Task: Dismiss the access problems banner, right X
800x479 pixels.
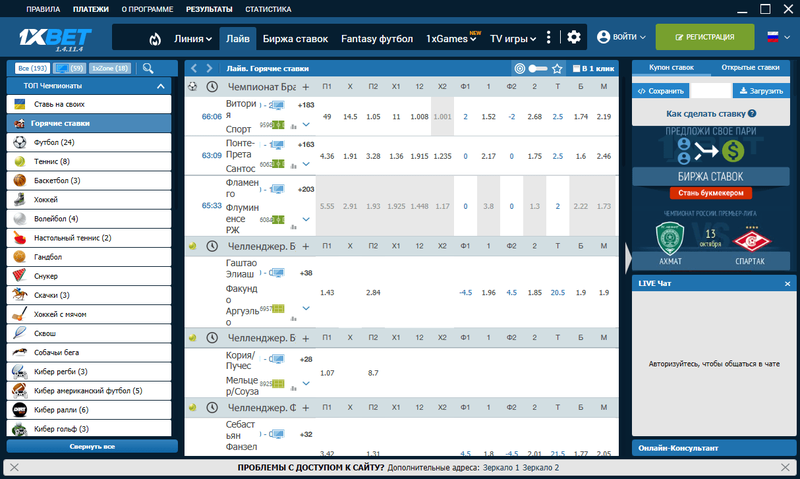Action: (x=785, y=467)
